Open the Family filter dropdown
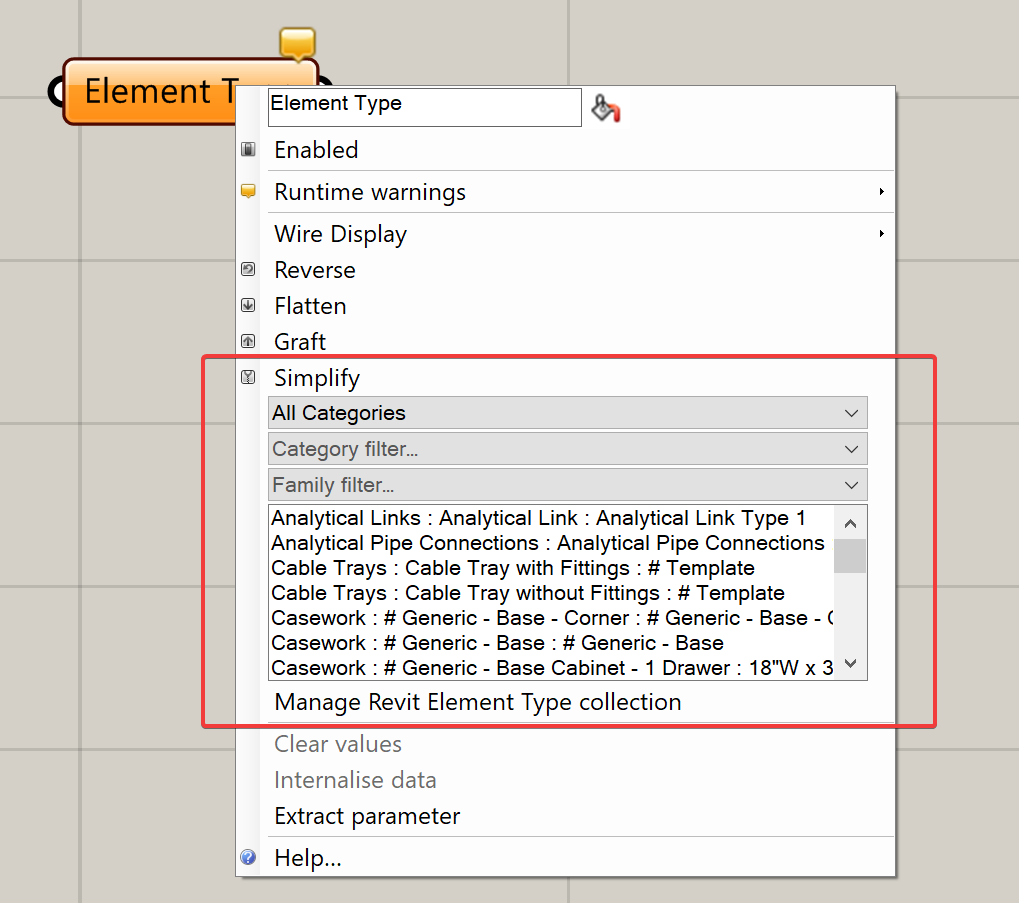Image resolution: width=1019 pixels, height=903 pixels. 567,485
